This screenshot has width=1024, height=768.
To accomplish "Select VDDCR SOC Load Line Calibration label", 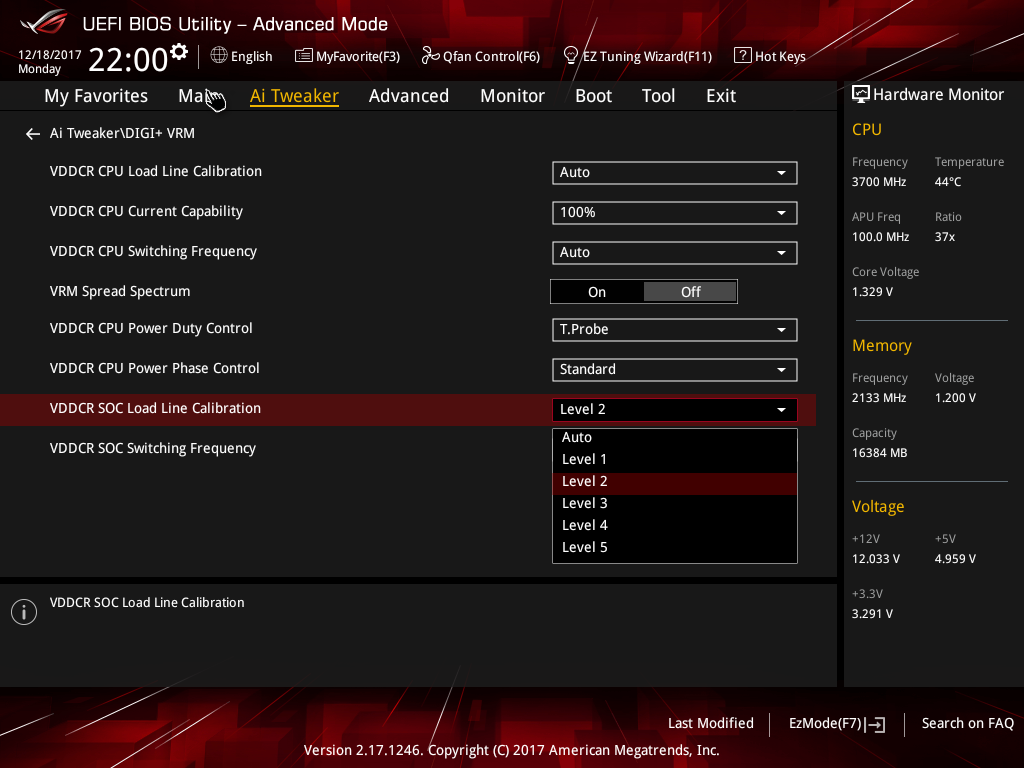I will click(155, 409).
